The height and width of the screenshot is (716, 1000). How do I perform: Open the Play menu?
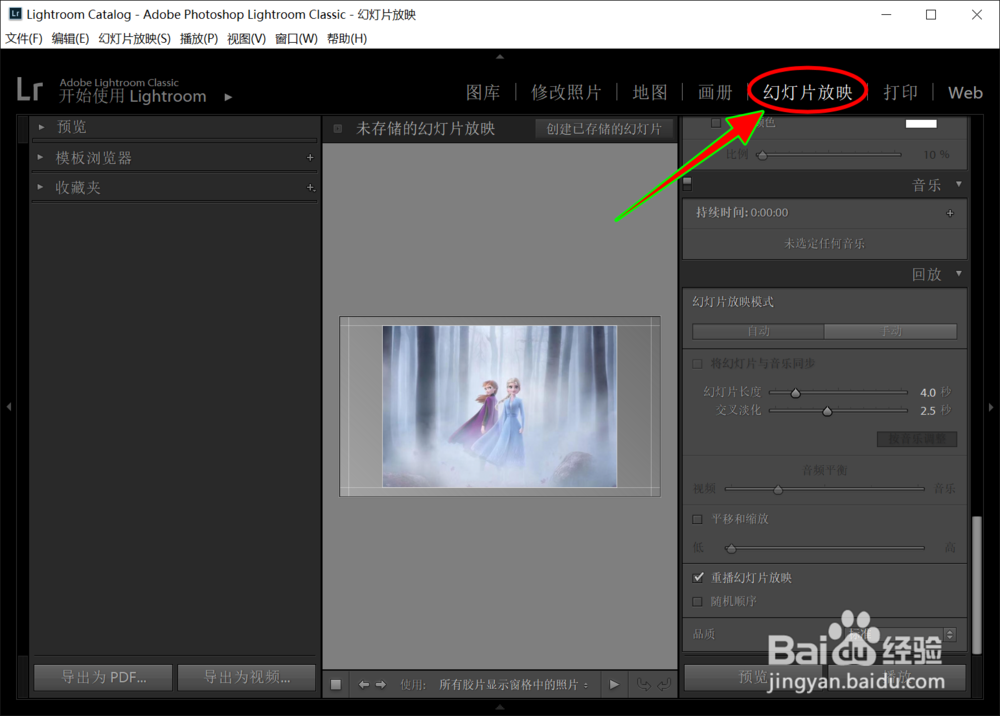[x=199, y=38]
